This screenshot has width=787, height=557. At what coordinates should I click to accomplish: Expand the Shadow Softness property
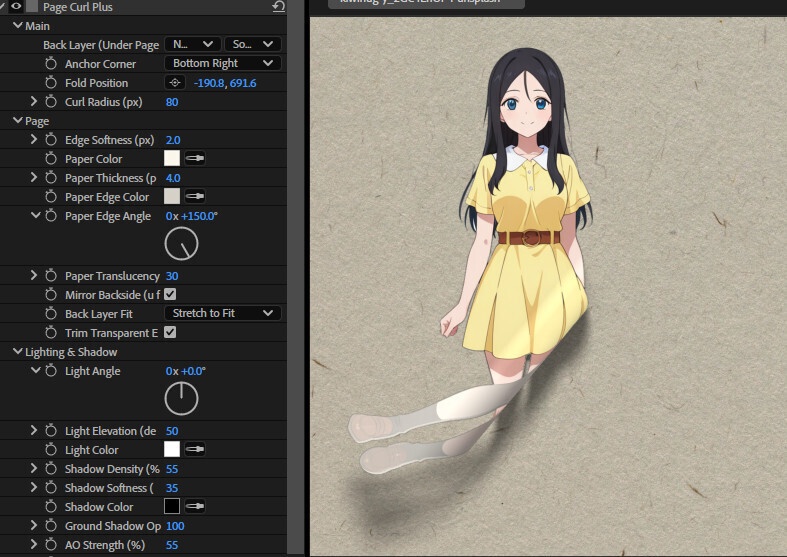[x=34, y=488]
